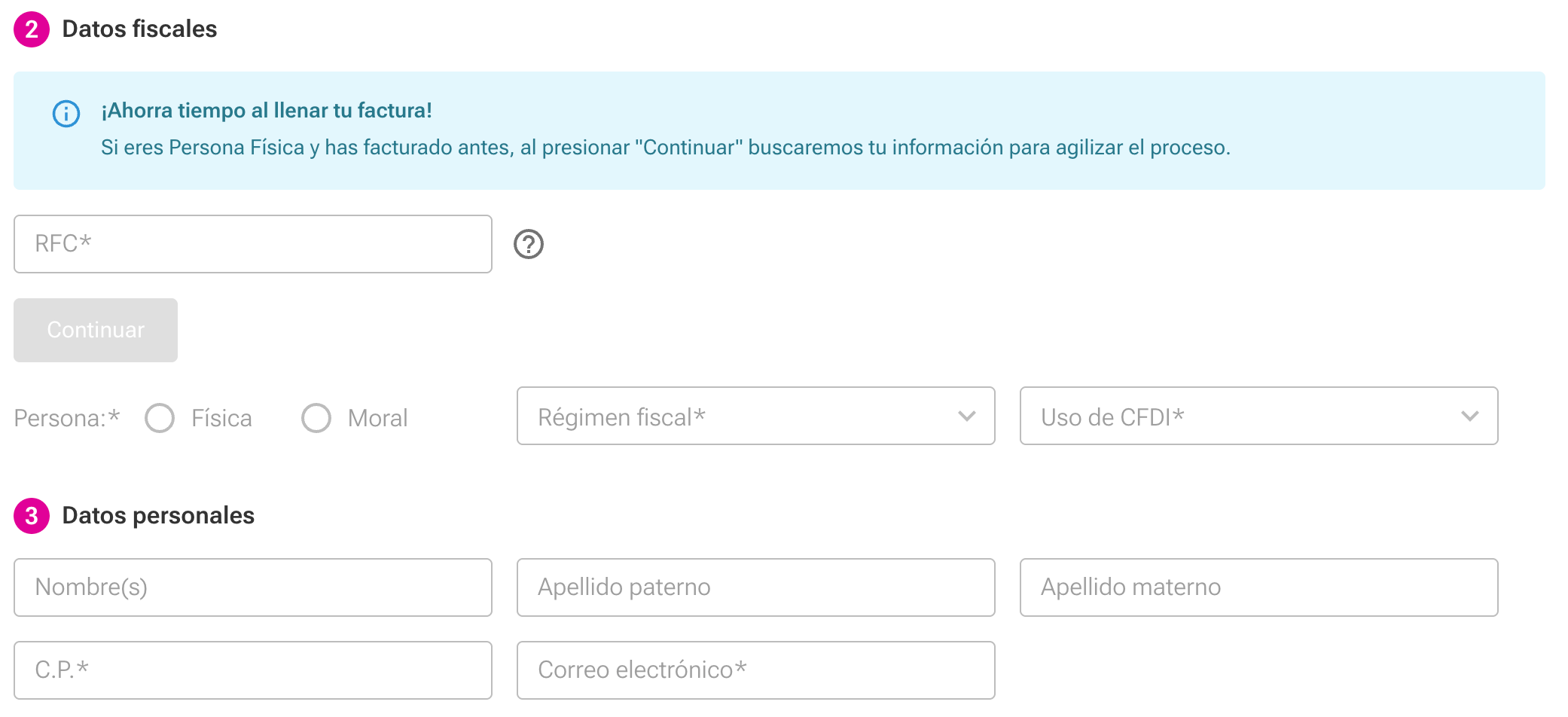This screenshot has height=717, width=1568.
Task: Open the RFC help question mark icon
Action: click(x=529, y=244)
